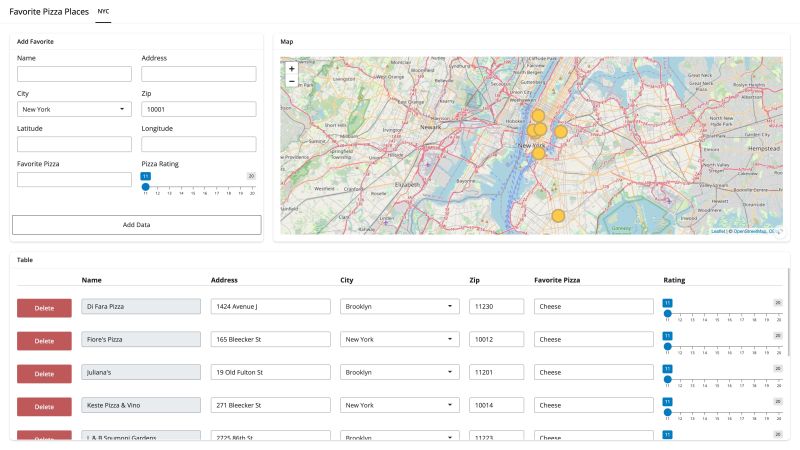Click rating slider handle for Juliana's
This screenshot has width=800, height=450.
click(667, 379)
